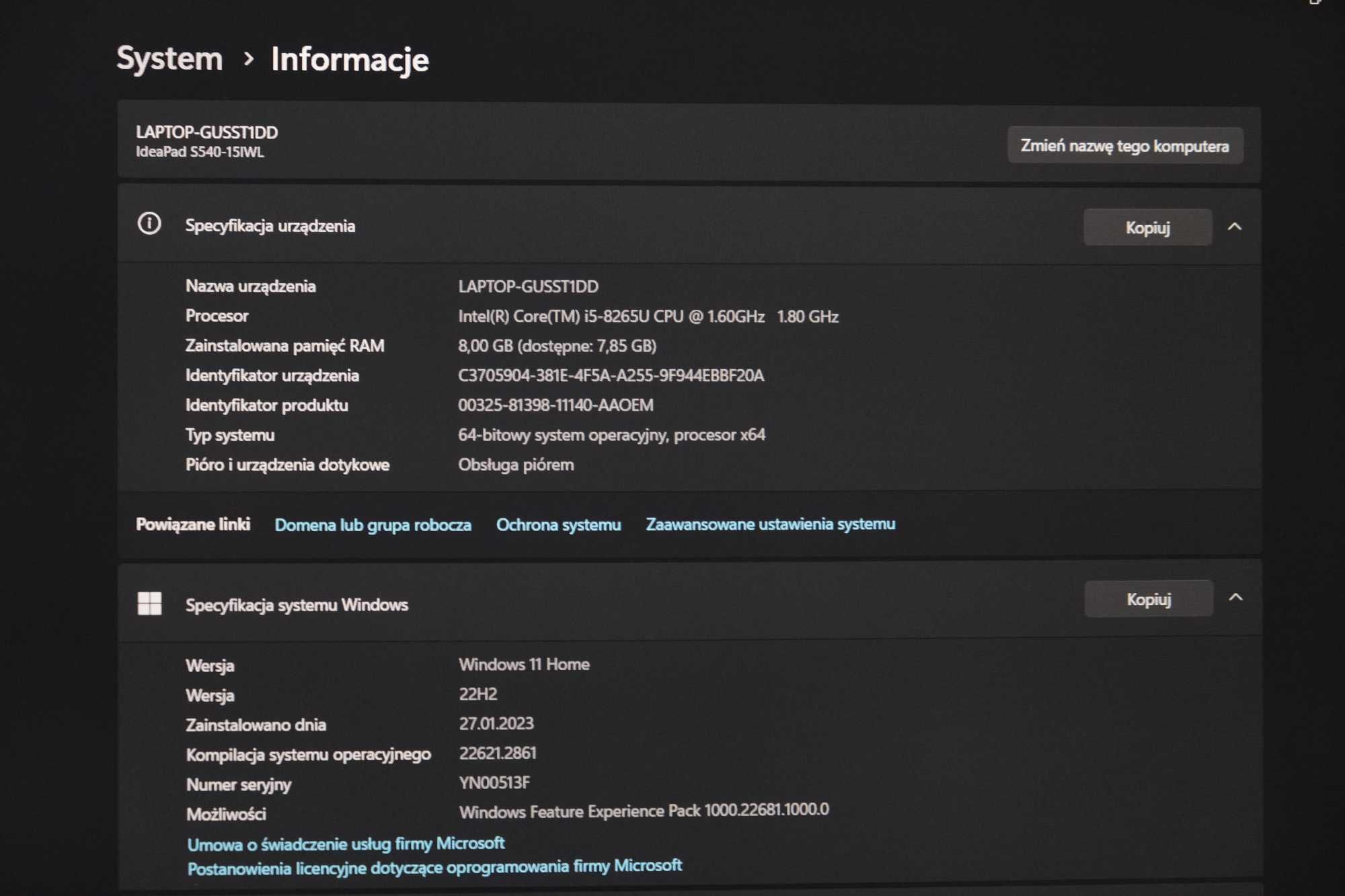The height and width of the screenshot is (896, 1345).
Task: Click the Identyfikator produktu label
Action: click(x=266, y=405)
